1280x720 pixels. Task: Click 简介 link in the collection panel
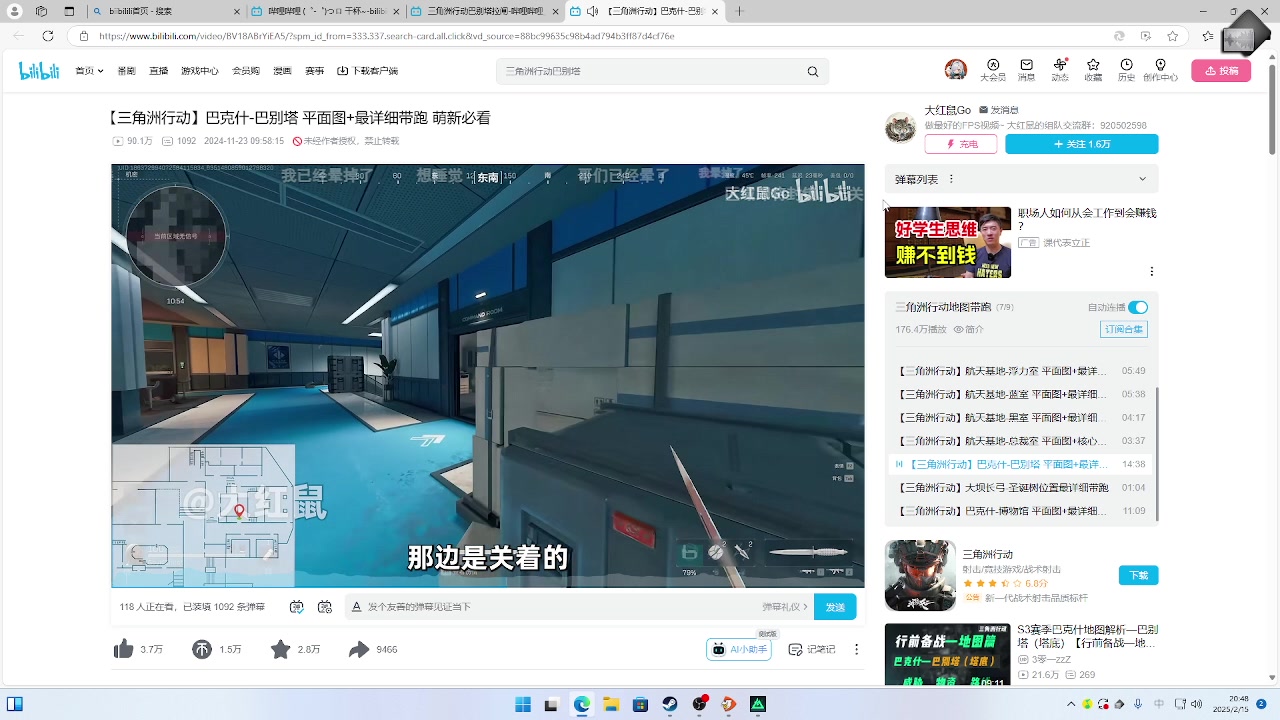click(969, 329)
